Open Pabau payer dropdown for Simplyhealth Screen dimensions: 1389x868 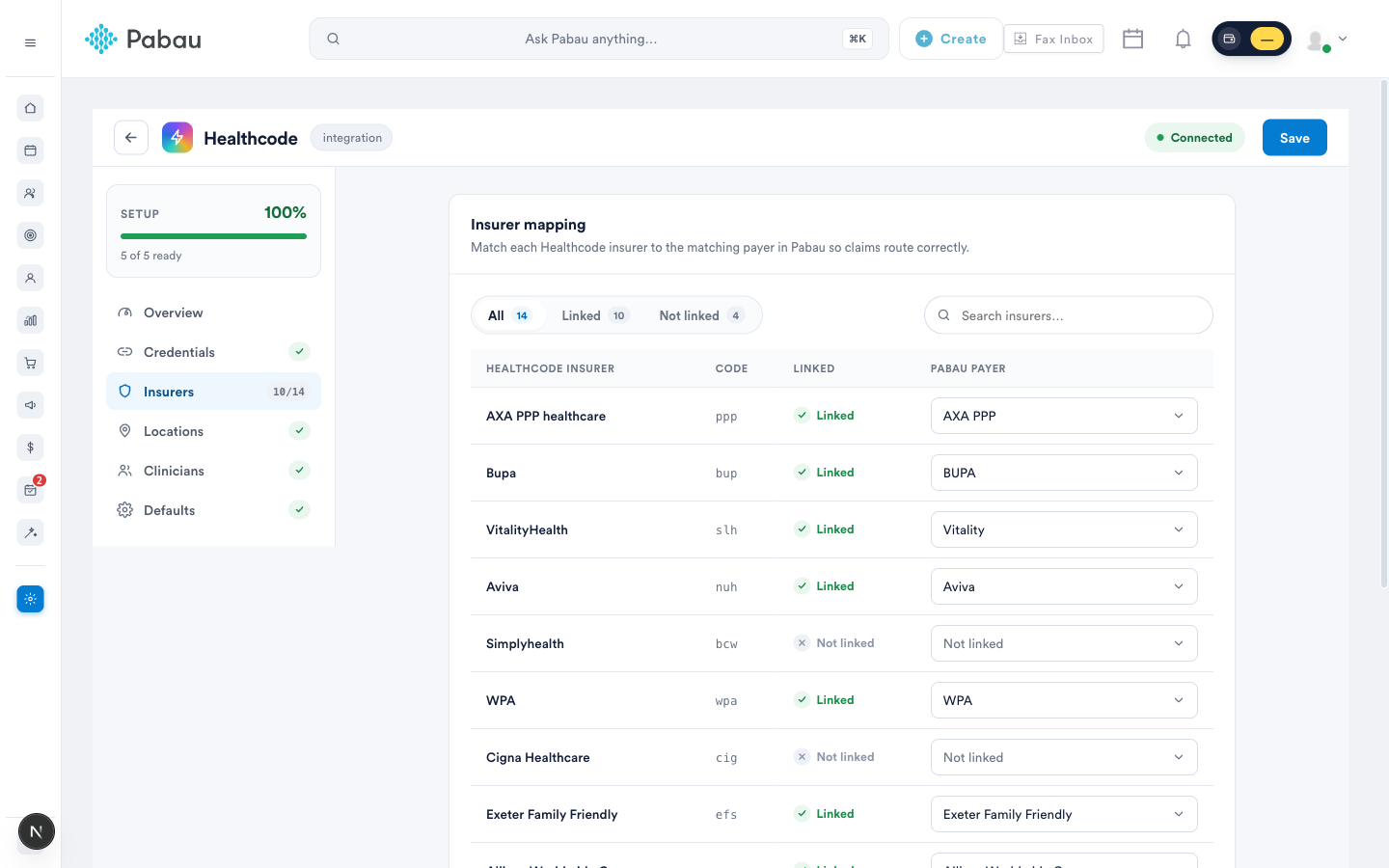[x=1064, y=643]
